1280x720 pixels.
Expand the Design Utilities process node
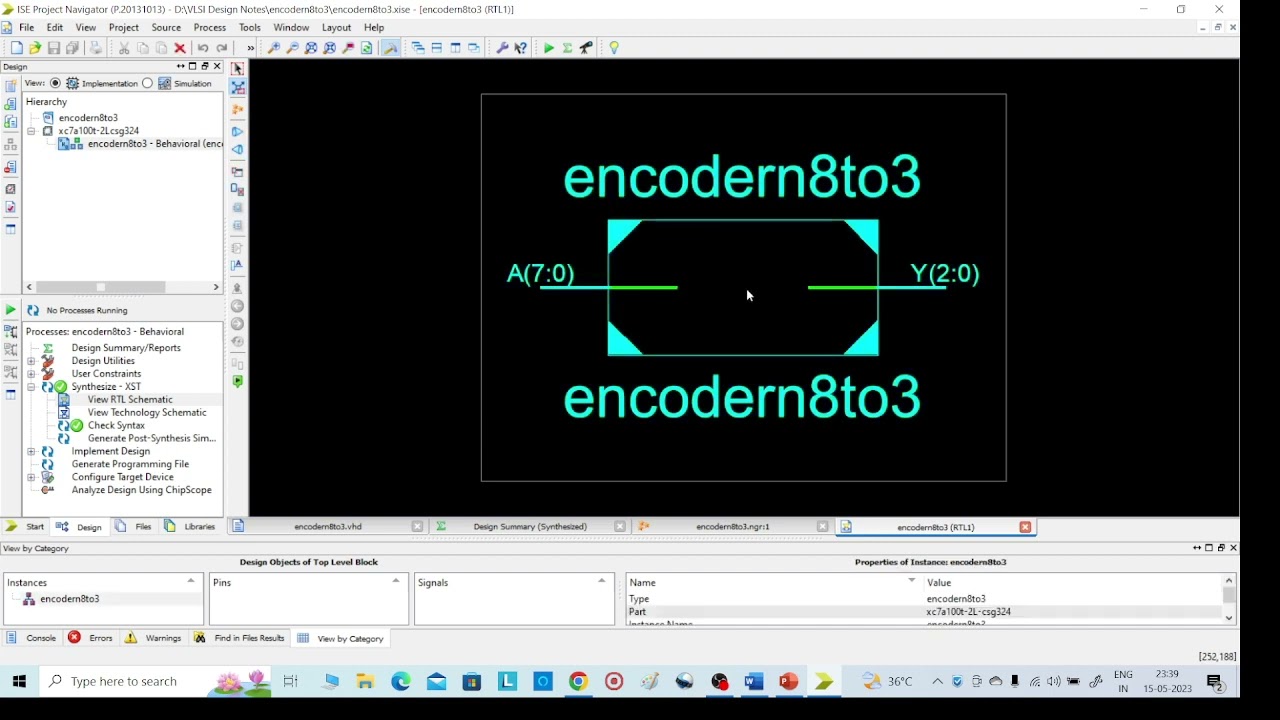coord(31,361)
